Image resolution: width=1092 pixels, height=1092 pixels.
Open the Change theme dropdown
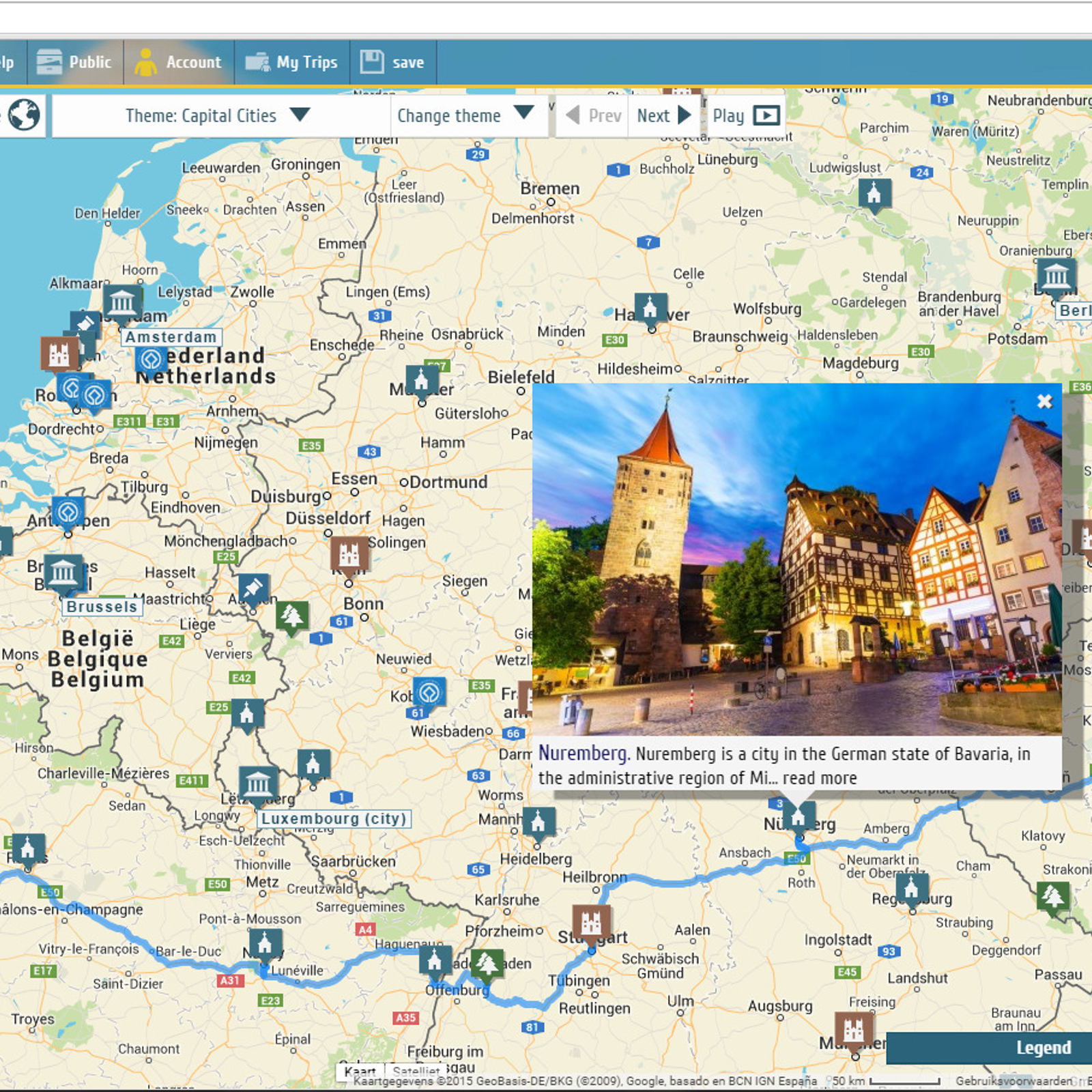(468, 115)
